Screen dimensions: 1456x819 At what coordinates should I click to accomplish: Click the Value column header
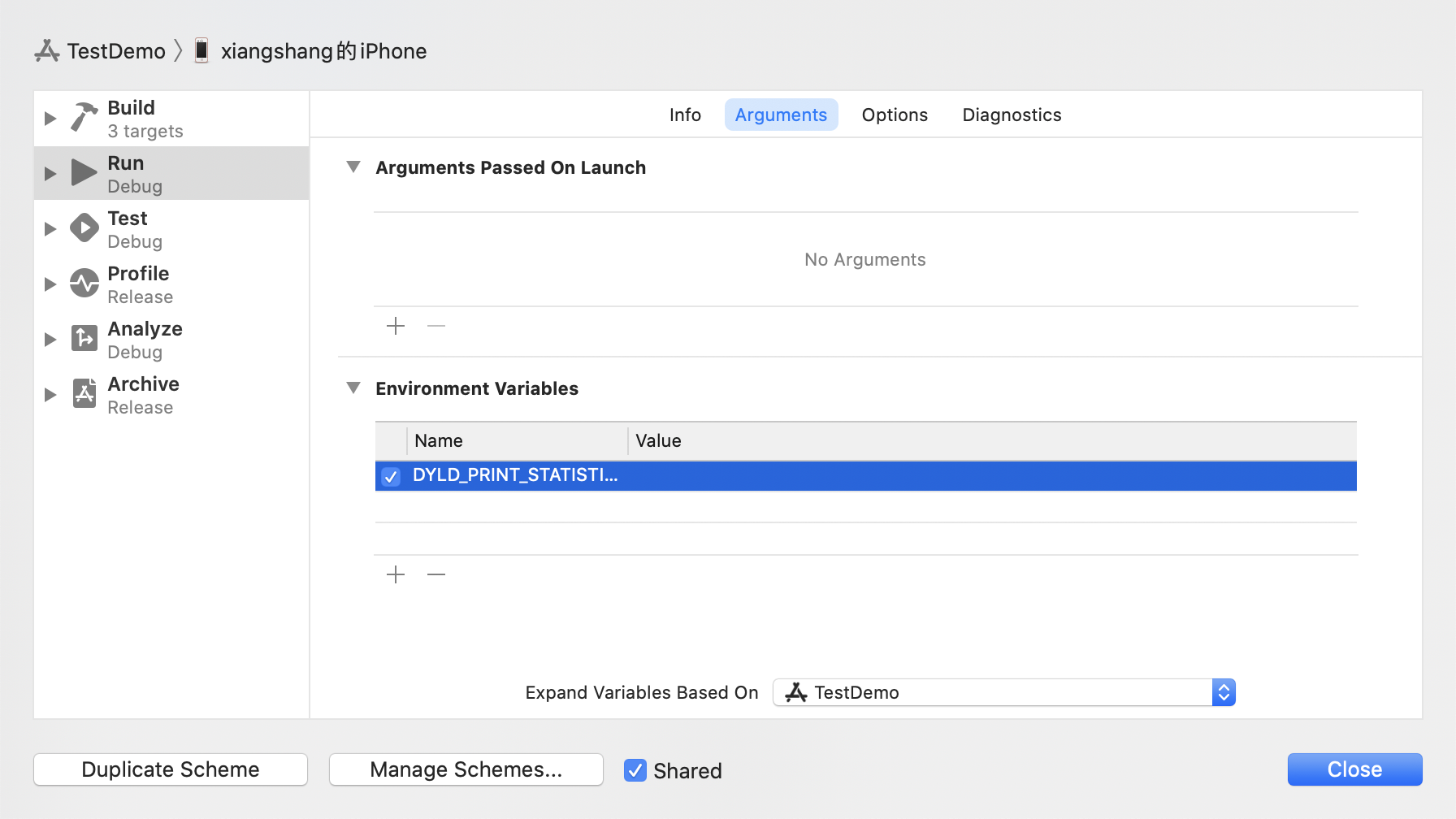(x=992, y=440)
